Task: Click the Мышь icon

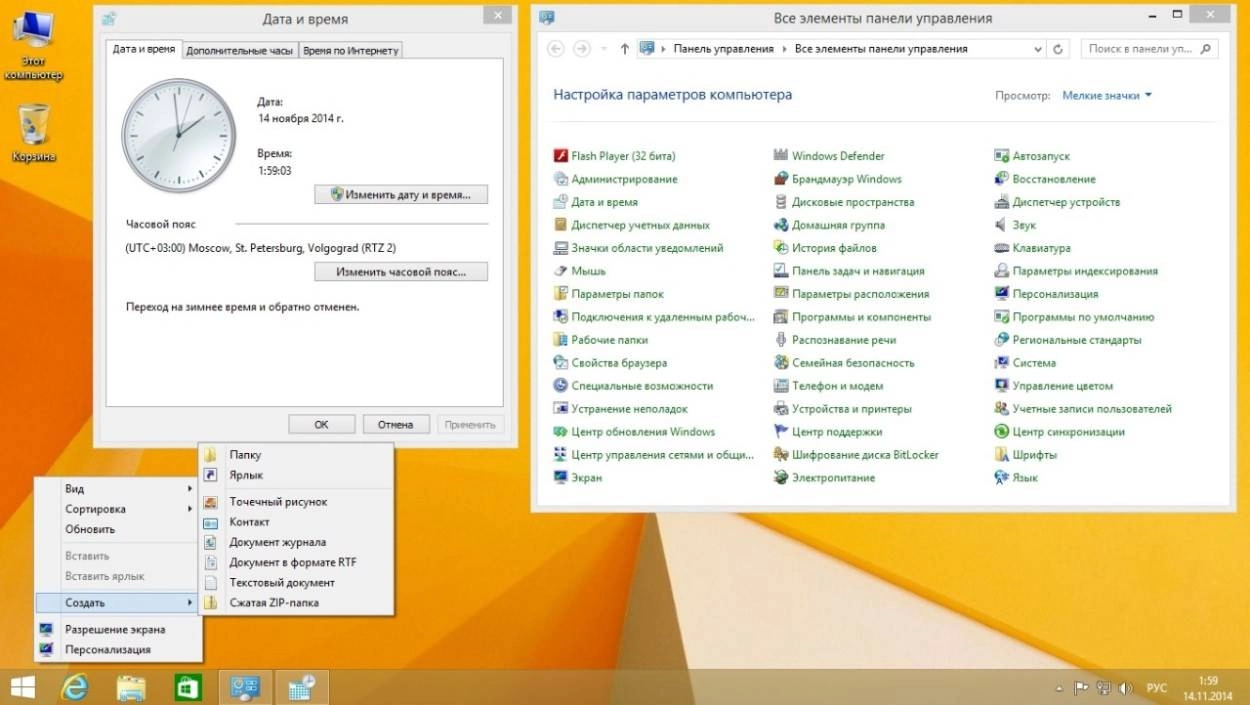Action: click(560, 271)
